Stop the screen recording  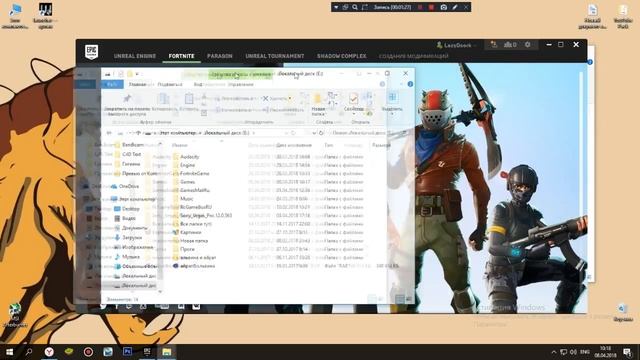point(431,7)
